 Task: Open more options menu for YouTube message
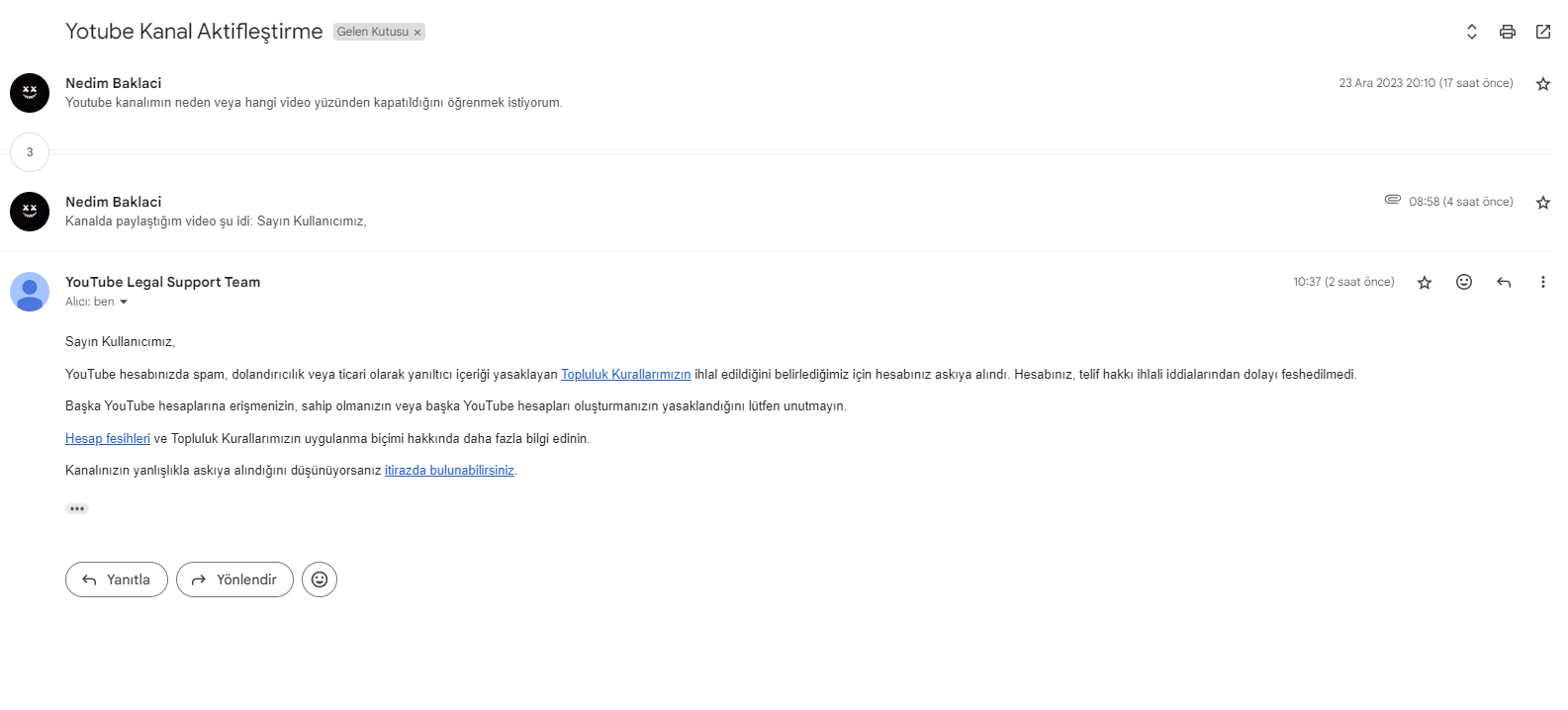click(x=1542, y=282)
